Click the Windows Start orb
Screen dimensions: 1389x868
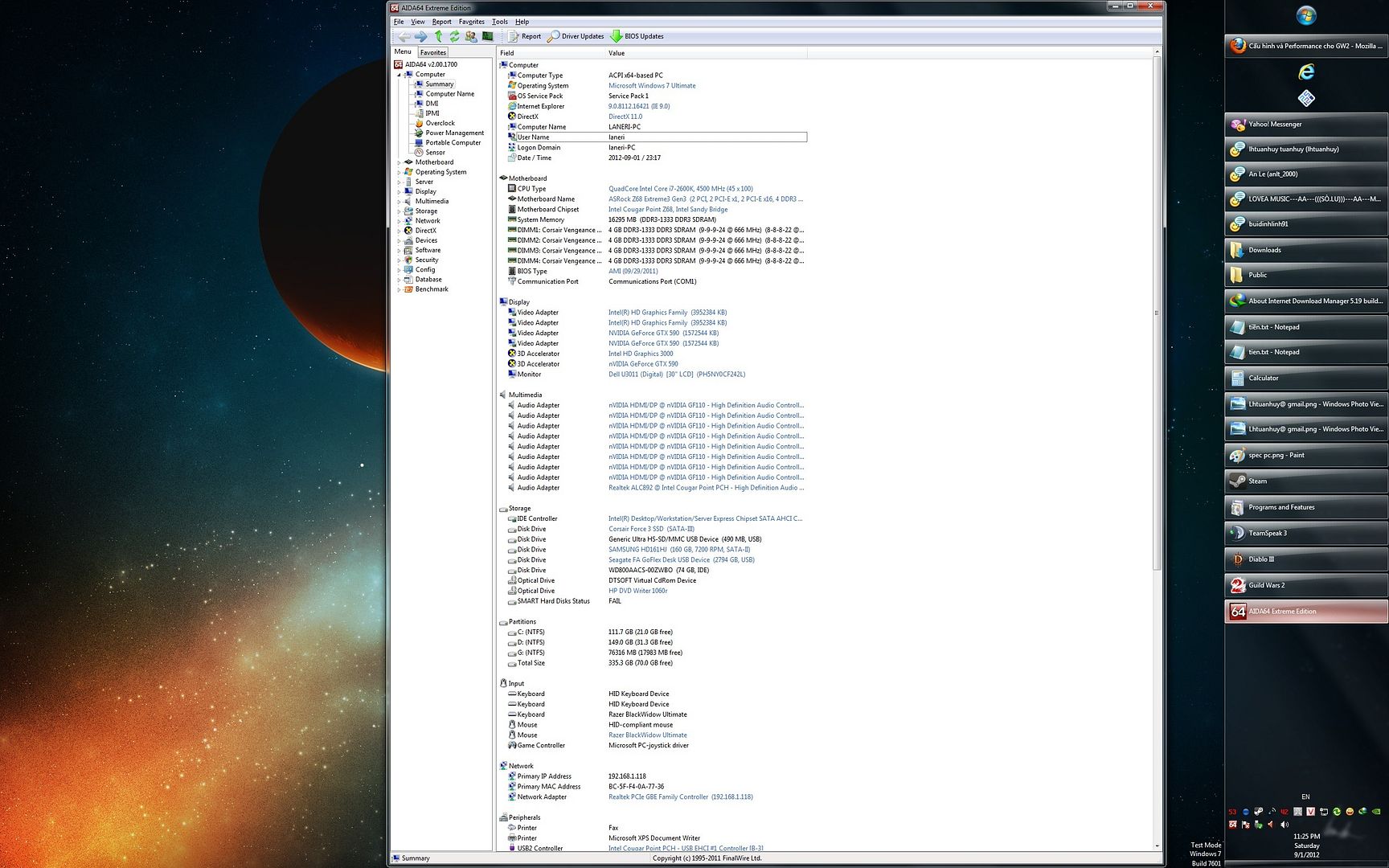[x=1306, y=16]
